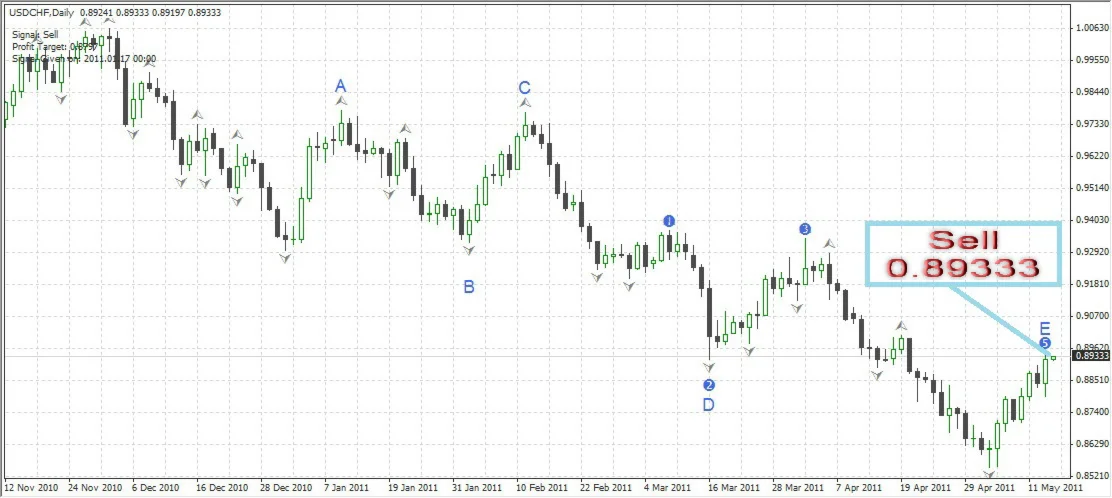Select the 'Signal: Sell' label
The image size is (1112, 498).
click(x=35, y=34)
